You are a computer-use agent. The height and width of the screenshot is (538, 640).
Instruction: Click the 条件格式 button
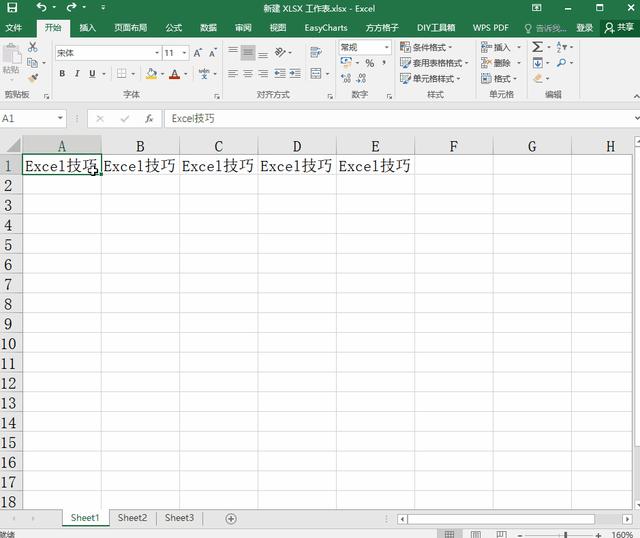(x=427, y=47)
